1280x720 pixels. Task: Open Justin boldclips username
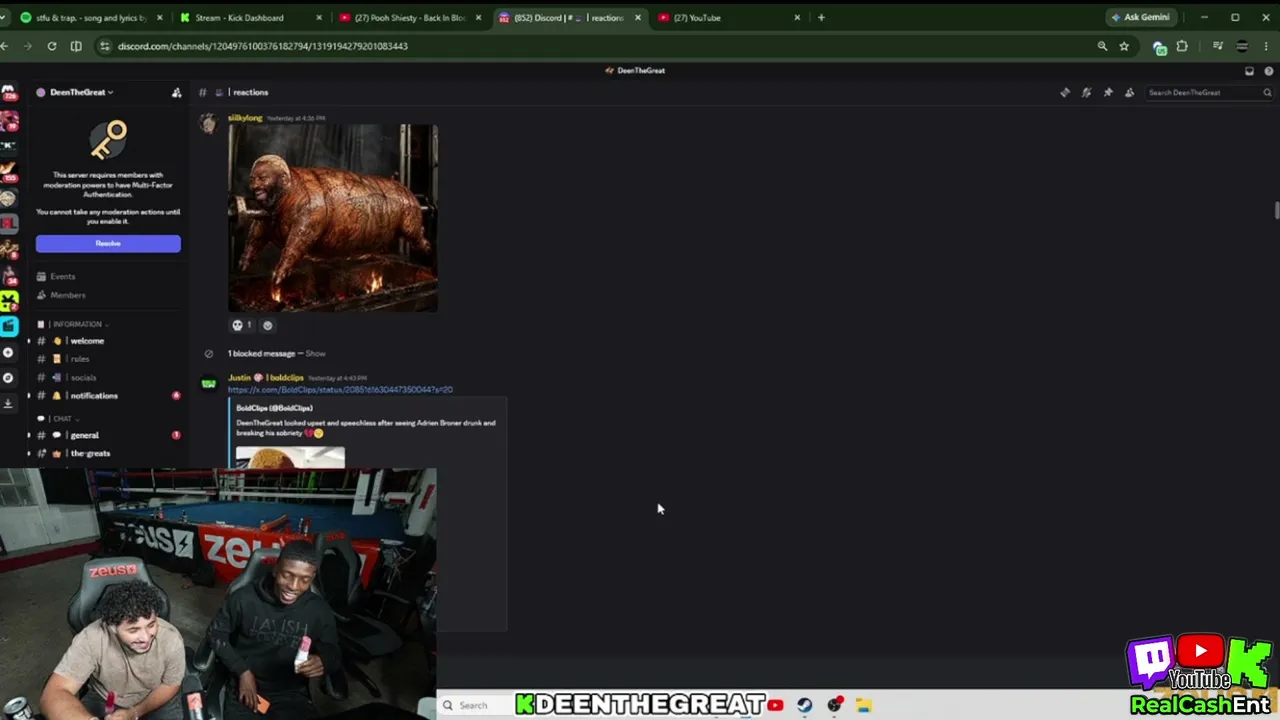[x=266, y=378]
